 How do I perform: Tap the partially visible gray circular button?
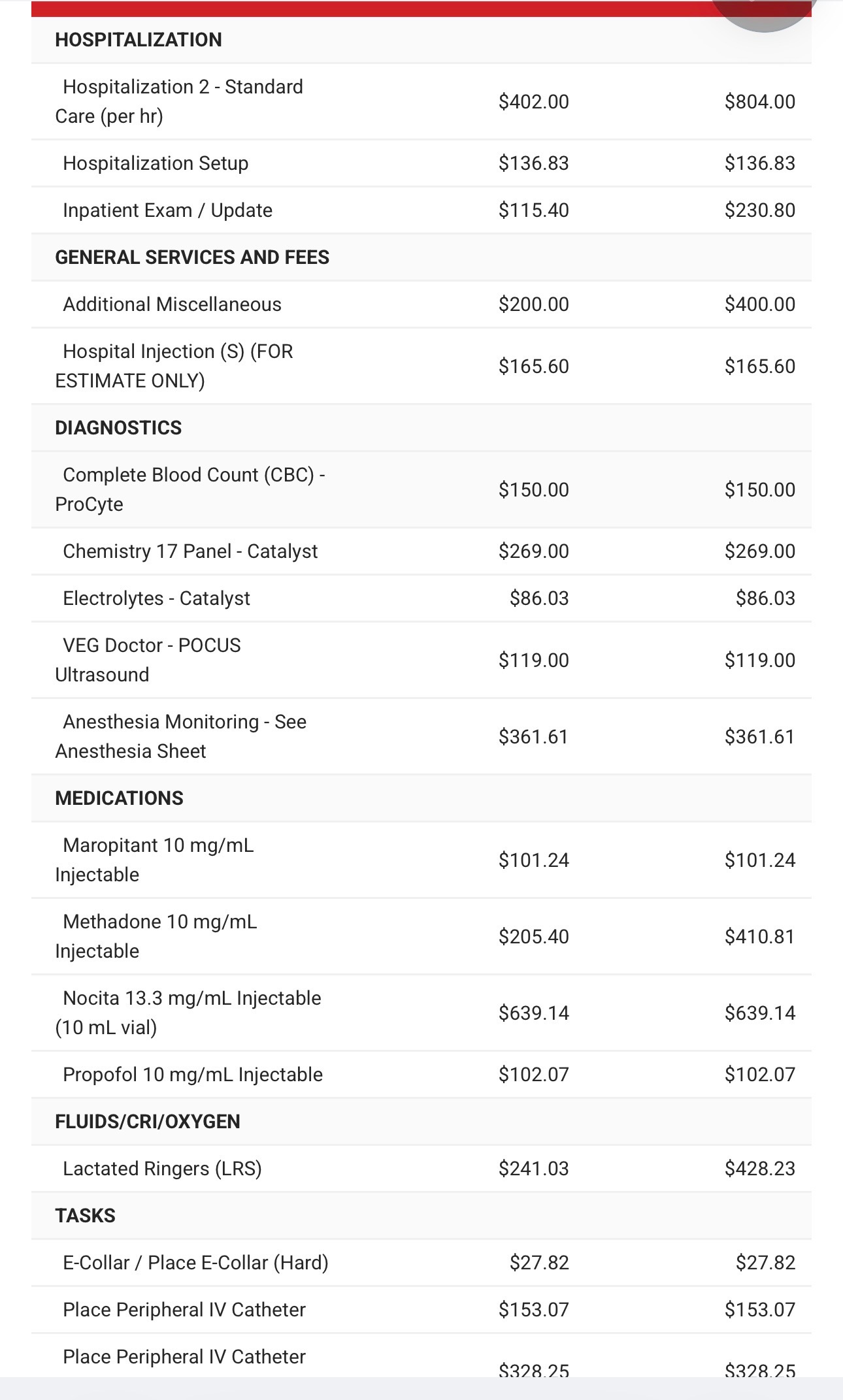click(763, 12)
